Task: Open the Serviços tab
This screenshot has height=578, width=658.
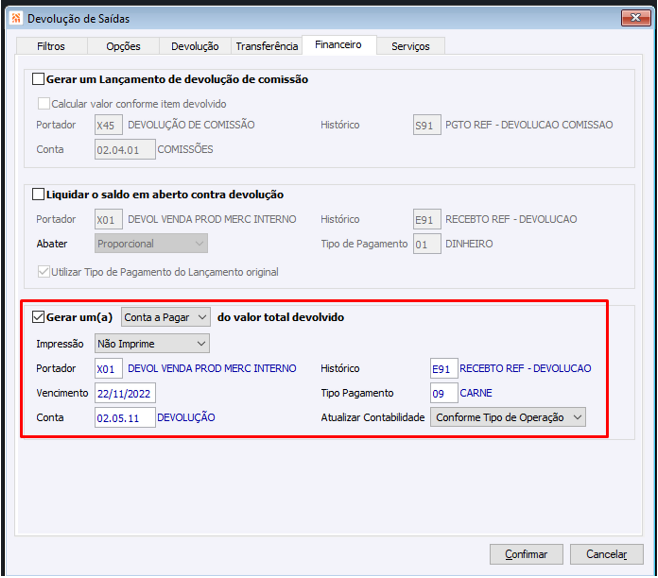Action: coord(410,46)
